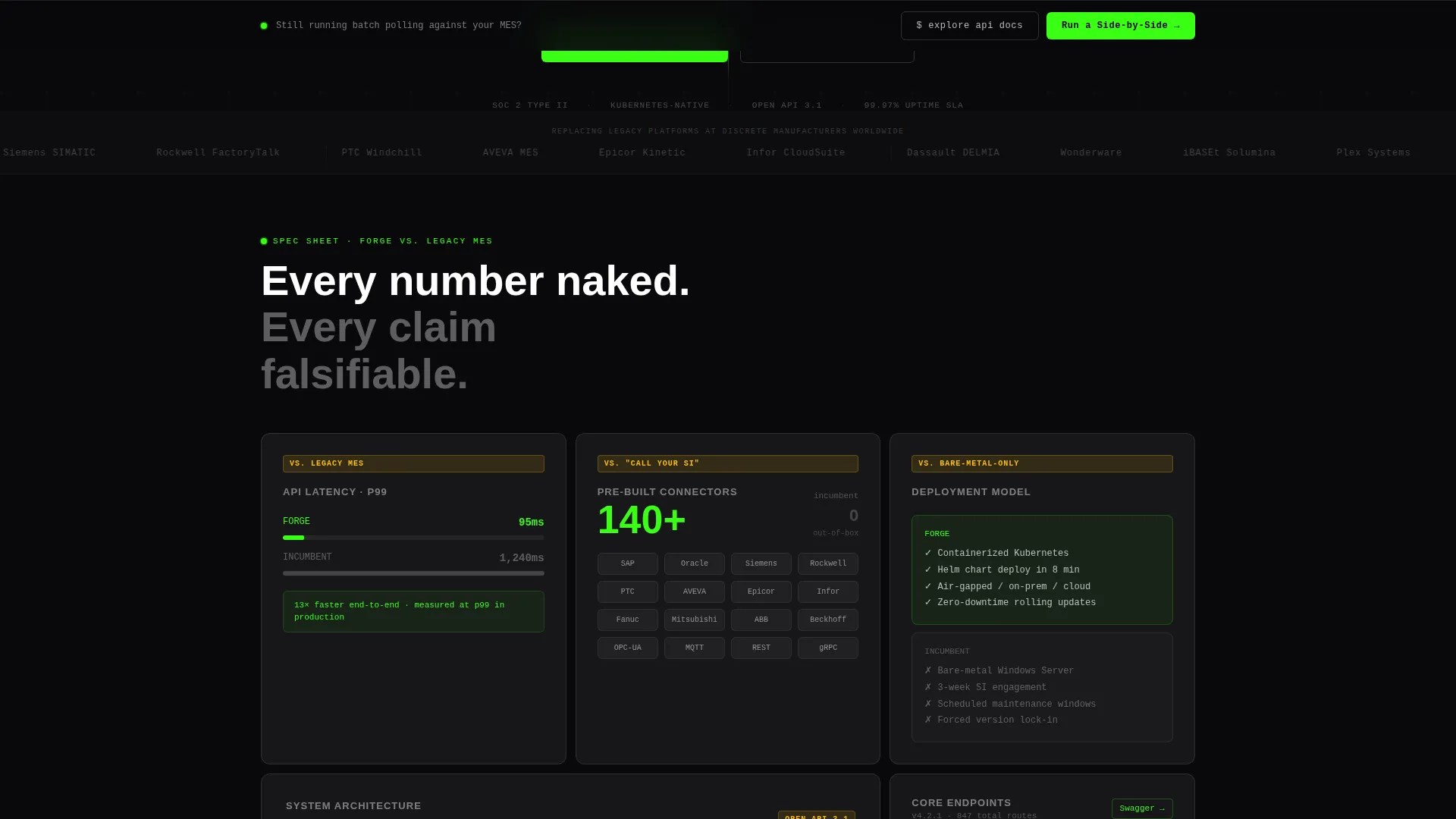The width and height of the screenshot is (1456, 819).
Task: Click the REST protocol chip
Action: coord(761,648)
